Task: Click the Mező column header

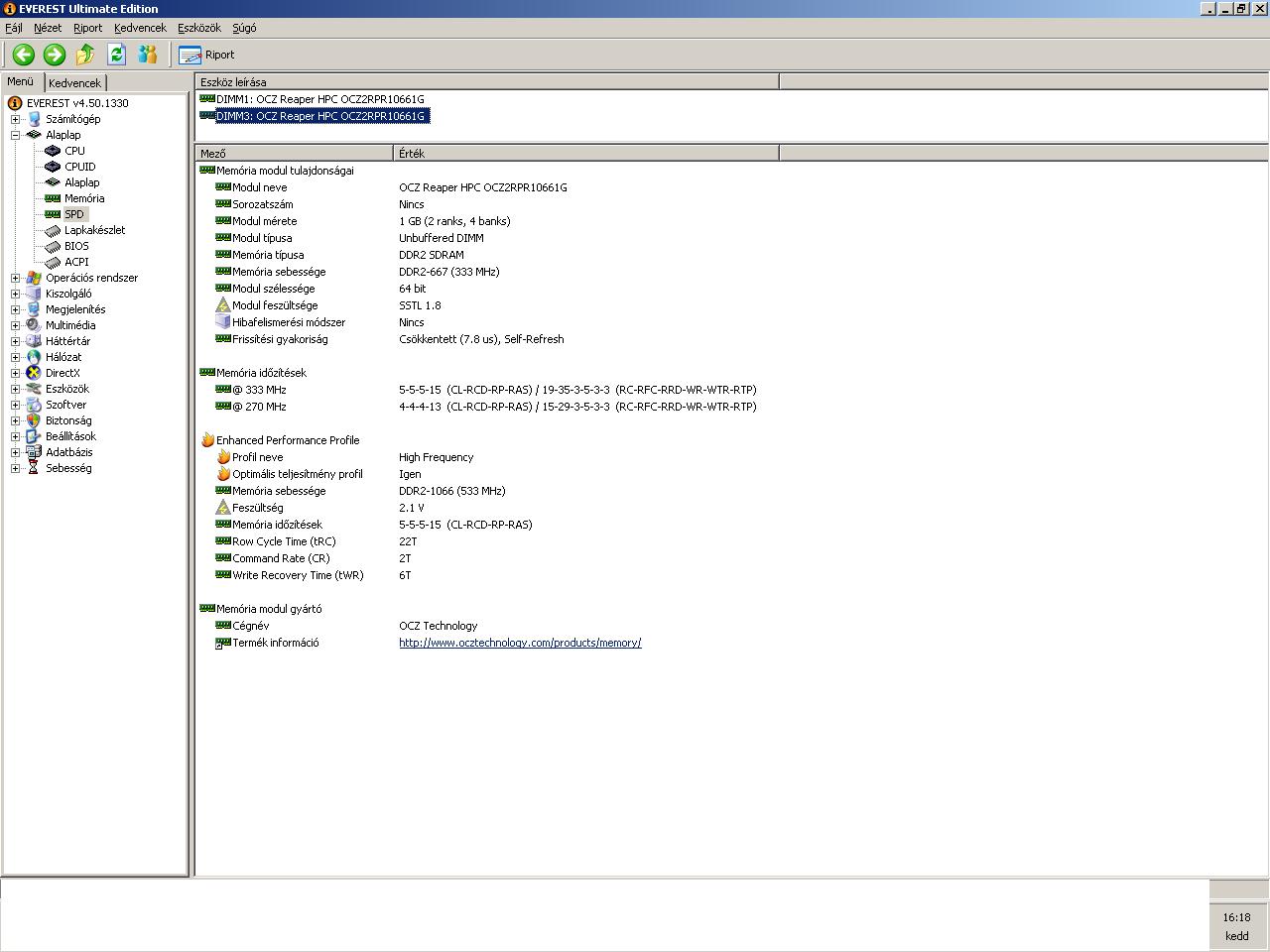Action: pyautogui.click(x=295, y=154)
